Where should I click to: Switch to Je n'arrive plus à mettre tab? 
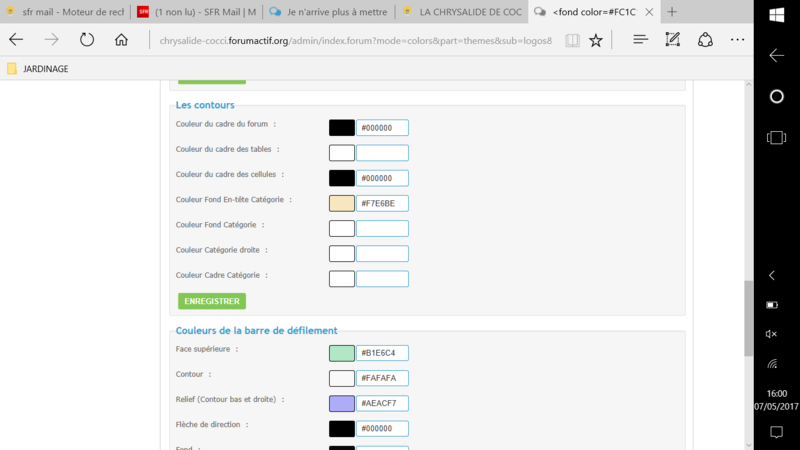coord(329,12)
